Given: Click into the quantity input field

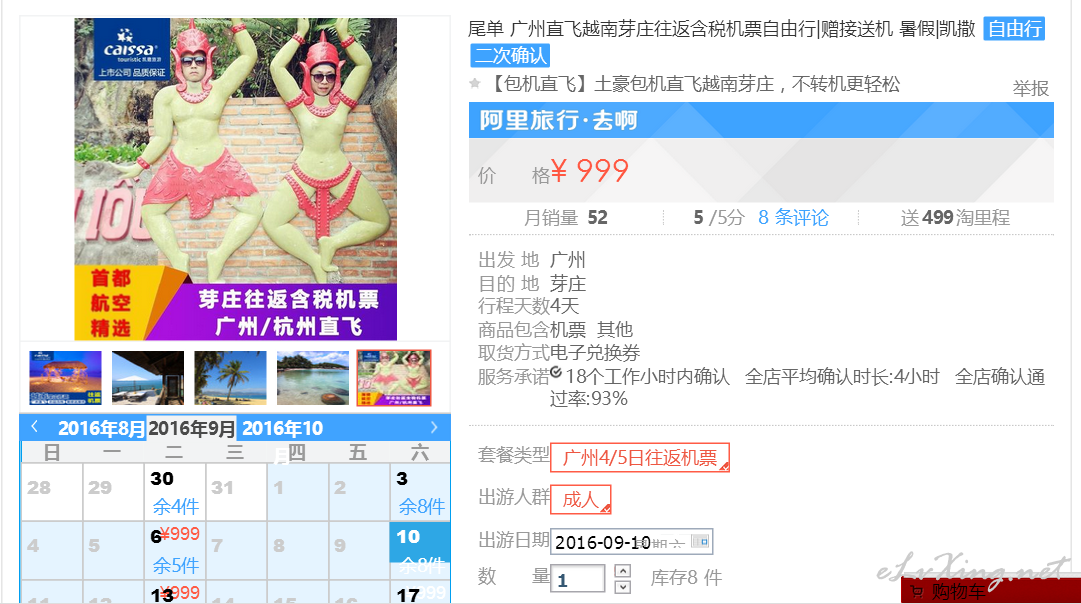Looking at the screenshot, I should click(x=578, y=579).
